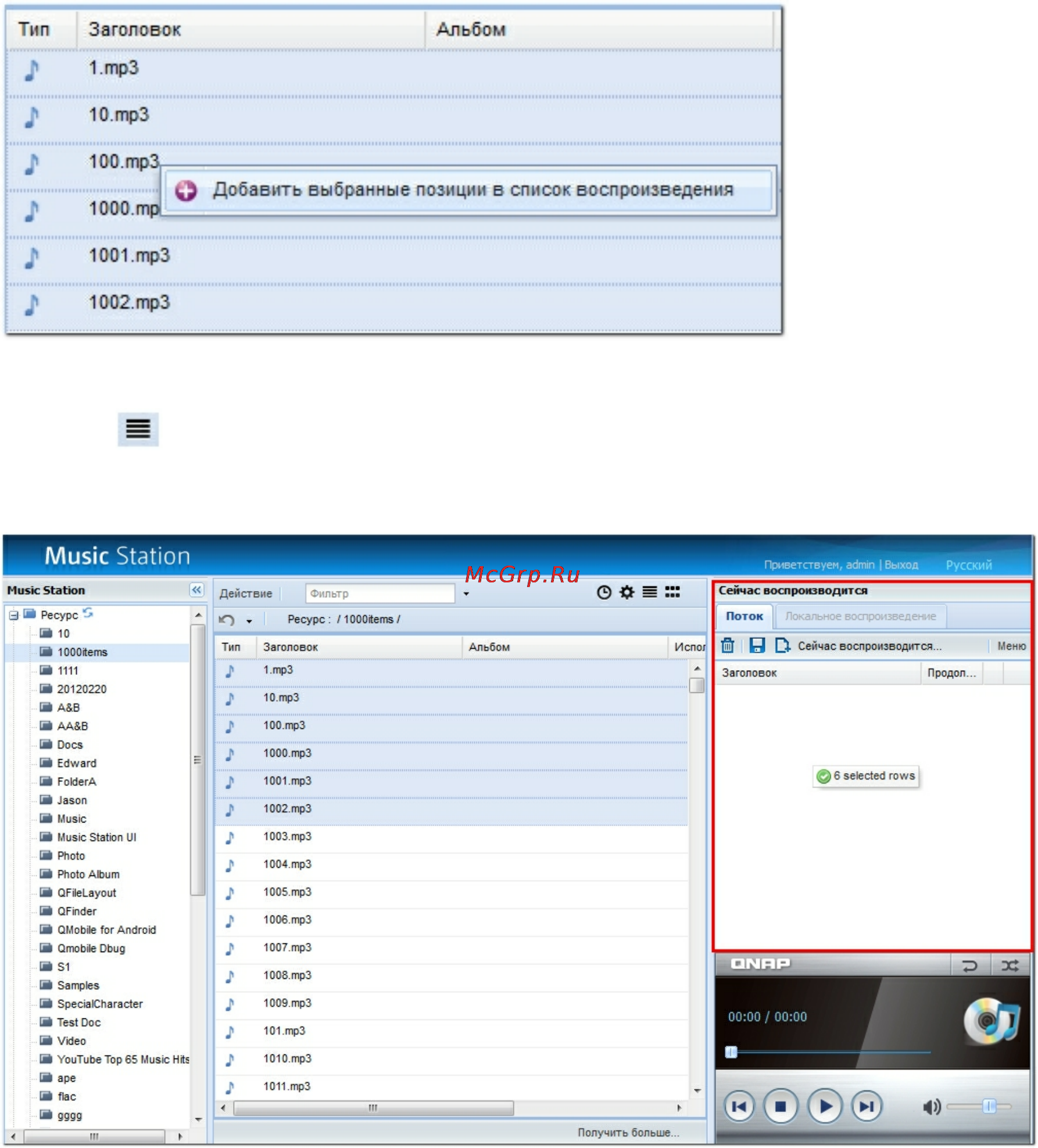Select the Samples folder

[x=78, y=986]
